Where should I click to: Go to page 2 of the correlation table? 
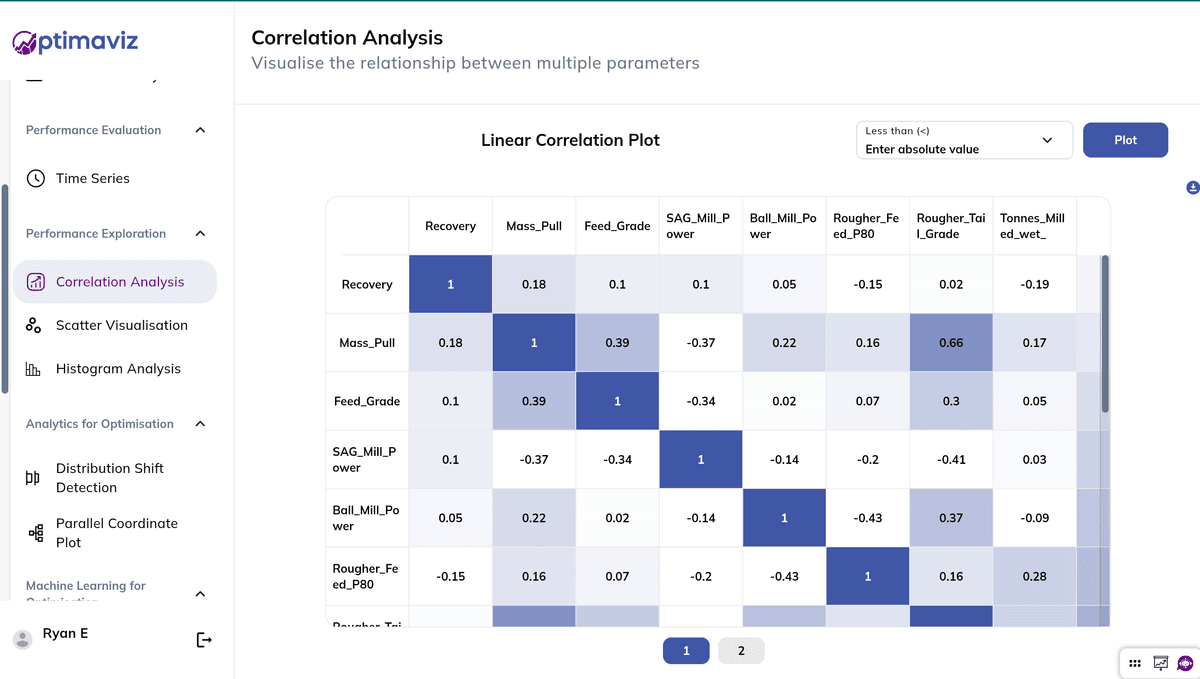(741, 651)
